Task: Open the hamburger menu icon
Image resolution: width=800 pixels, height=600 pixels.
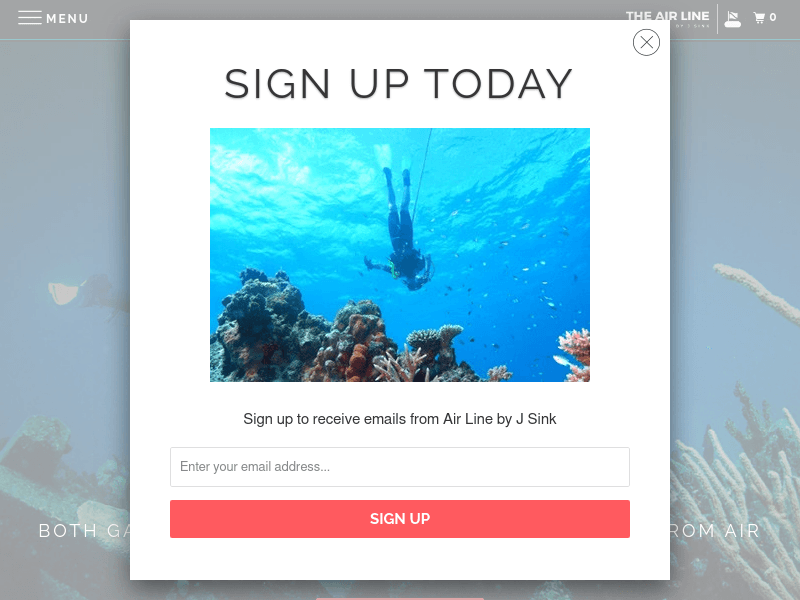Action: pyautogui.click(x=30, y=18)
